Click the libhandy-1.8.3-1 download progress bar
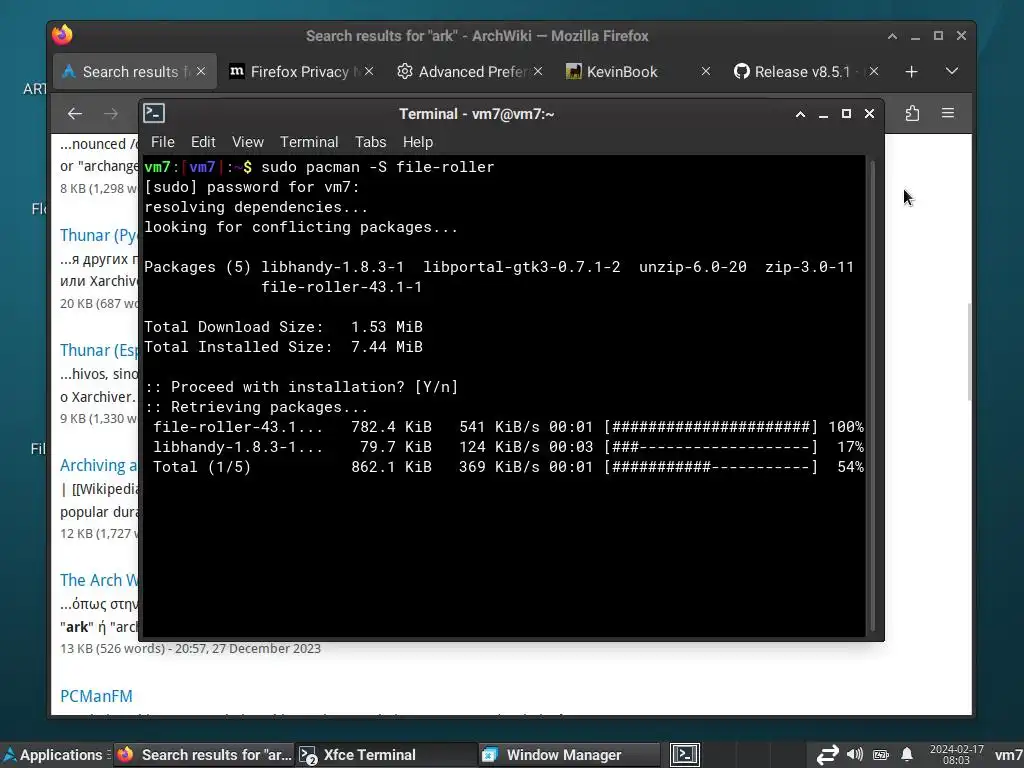Viewport: 1024px width, 768px height. click(x=711, y=447)
